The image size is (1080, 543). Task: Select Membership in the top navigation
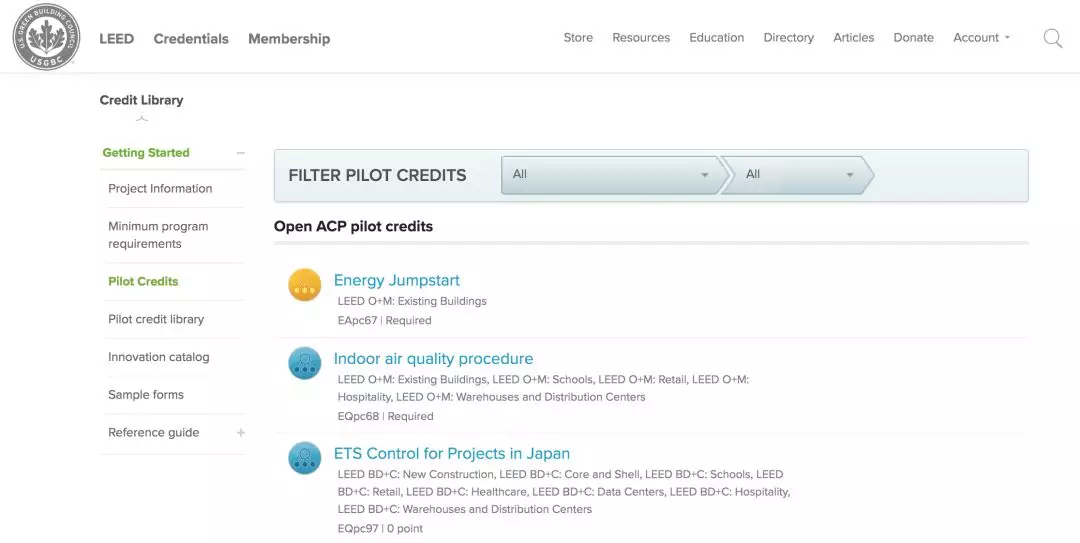click(x=289, y=39)
